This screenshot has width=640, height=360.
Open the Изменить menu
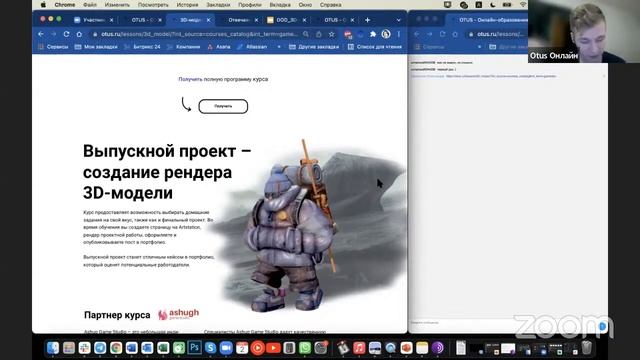(117, 5)
